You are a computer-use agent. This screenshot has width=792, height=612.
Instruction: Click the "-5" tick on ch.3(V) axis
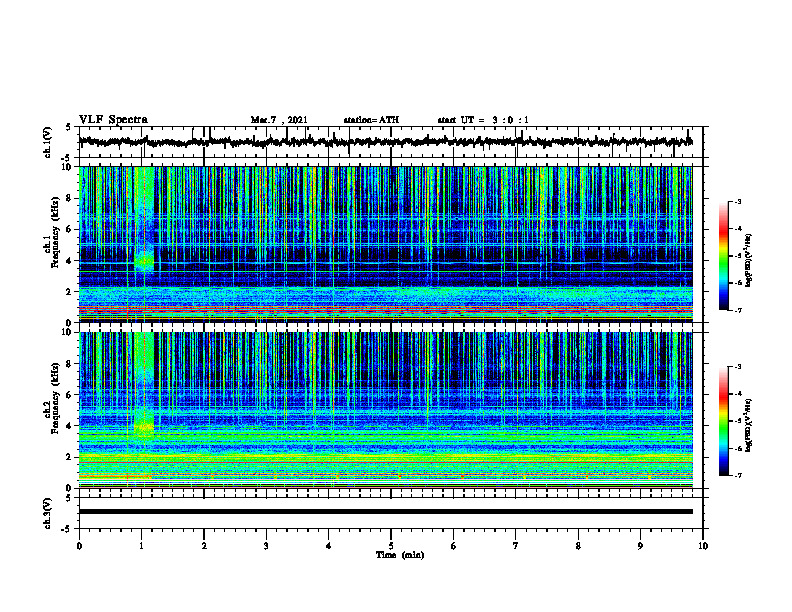(66, 529)
